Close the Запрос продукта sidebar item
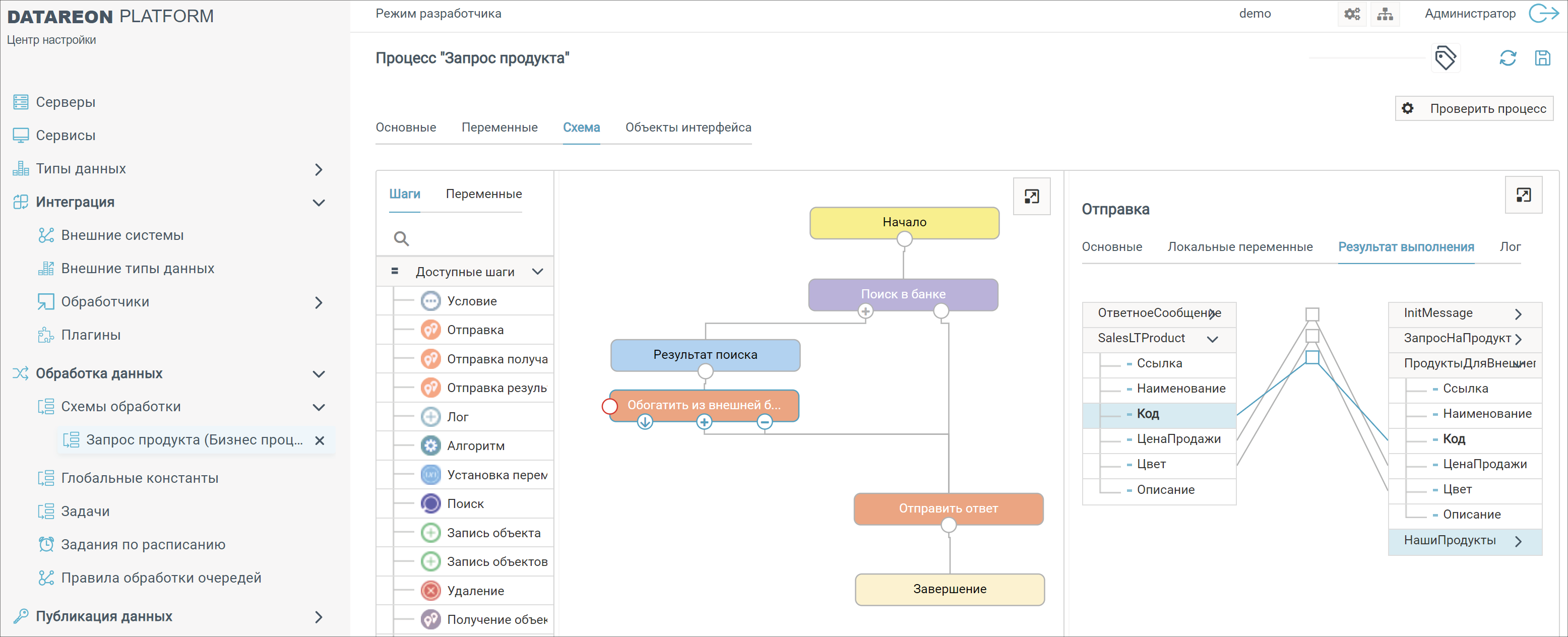This screenshot has height=637, width=1568. pos(320,440)
